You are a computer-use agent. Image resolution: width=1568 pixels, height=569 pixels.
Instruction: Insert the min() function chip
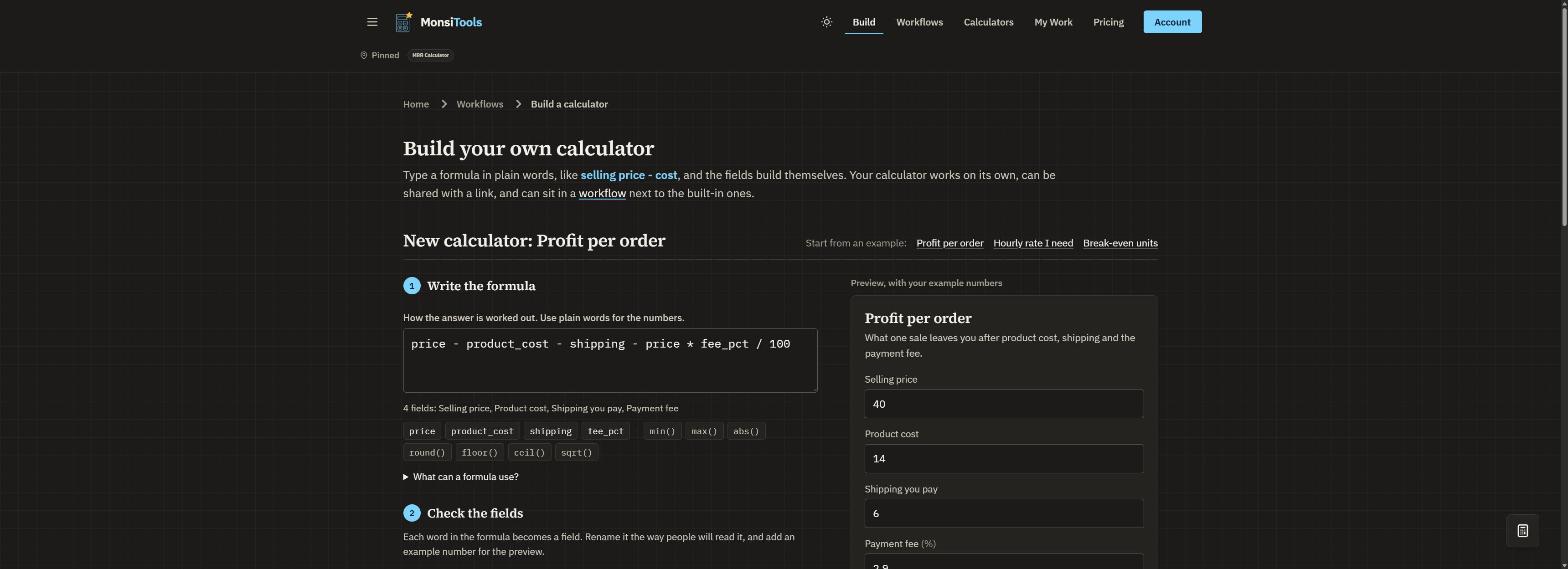tap(662, 431)
